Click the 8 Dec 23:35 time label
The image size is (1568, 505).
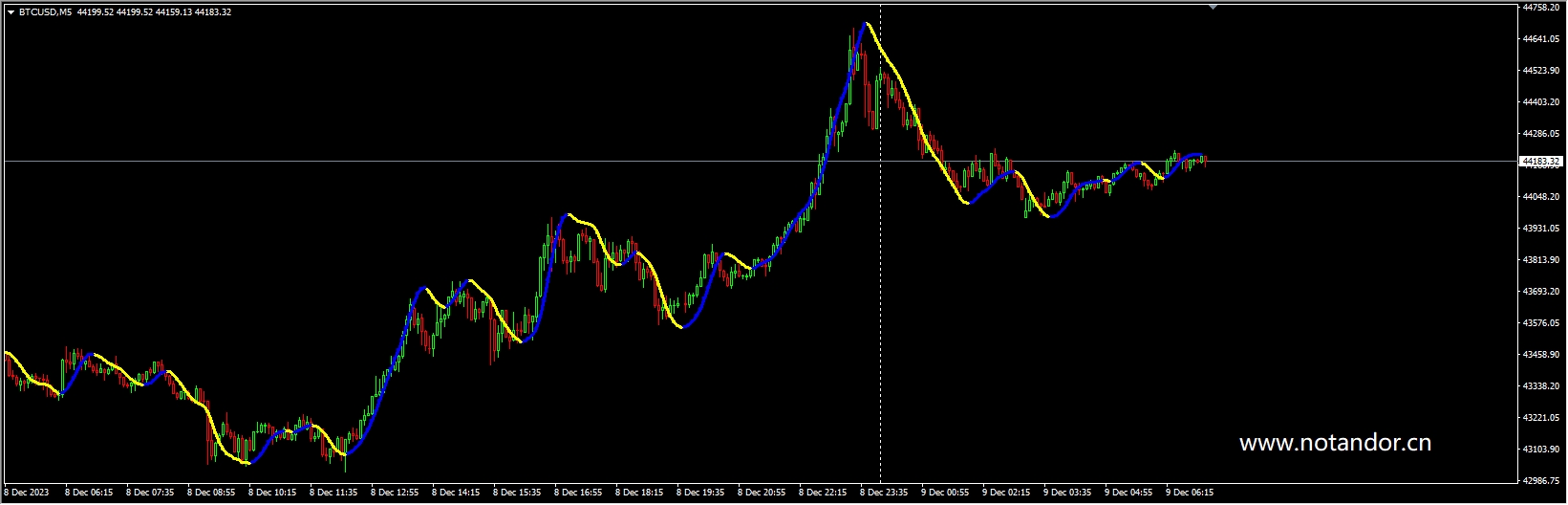pyautogui.click(x=884, y=494)
